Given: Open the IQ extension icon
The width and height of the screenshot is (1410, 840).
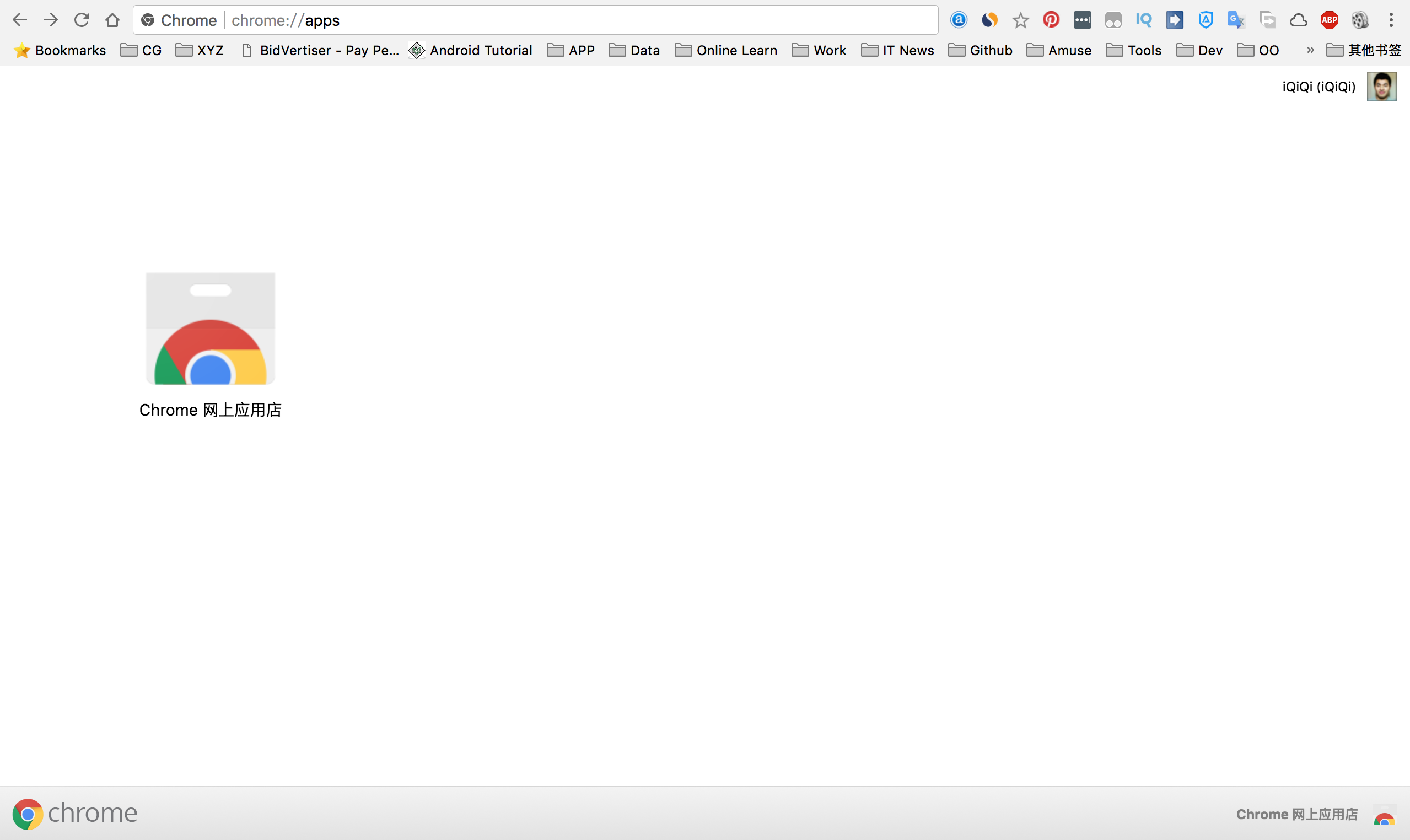Looking at the screenshot, I should [1143, 20].
